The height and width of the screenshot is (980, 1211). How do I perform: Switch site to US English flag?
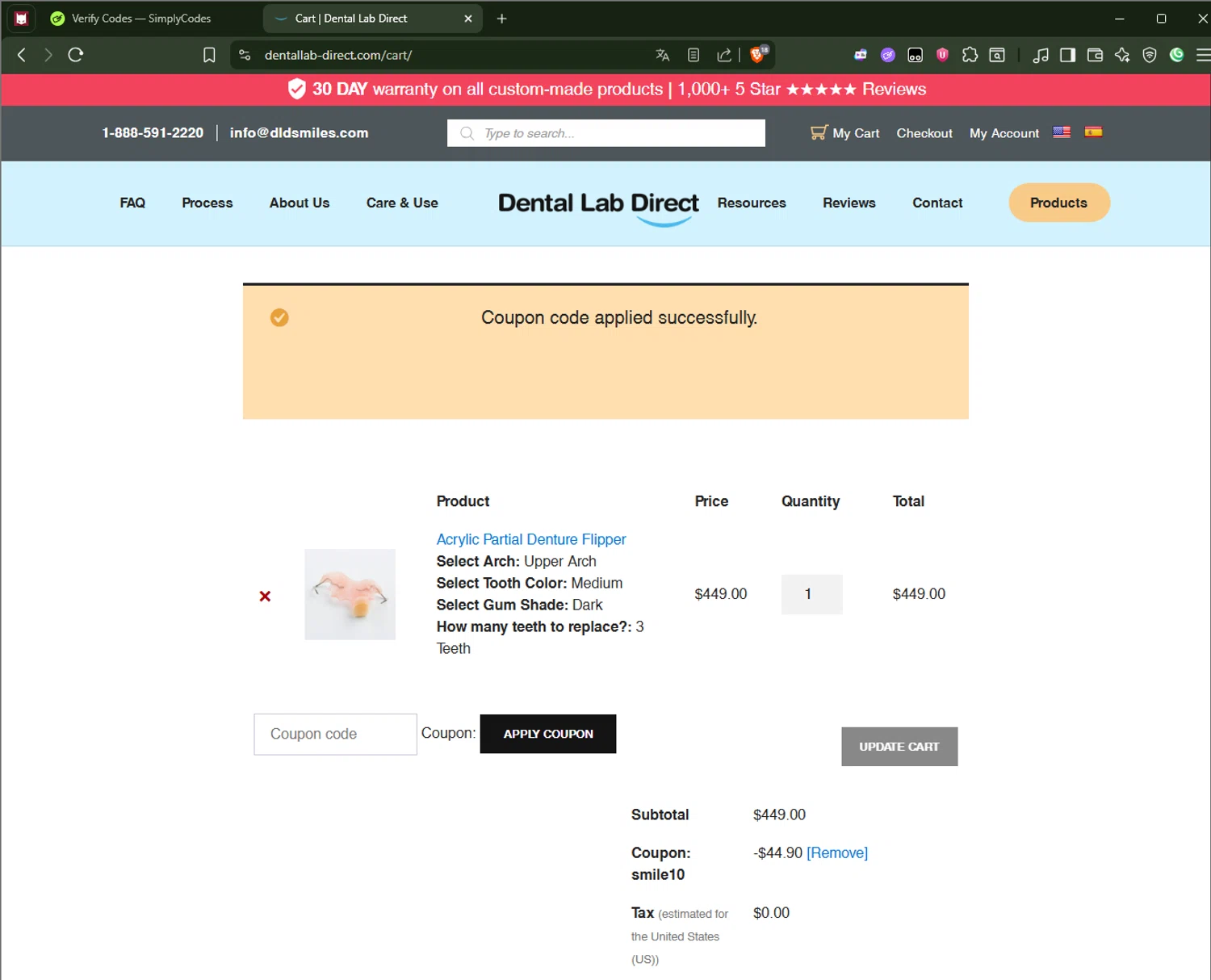click(x=1062, y=132)
